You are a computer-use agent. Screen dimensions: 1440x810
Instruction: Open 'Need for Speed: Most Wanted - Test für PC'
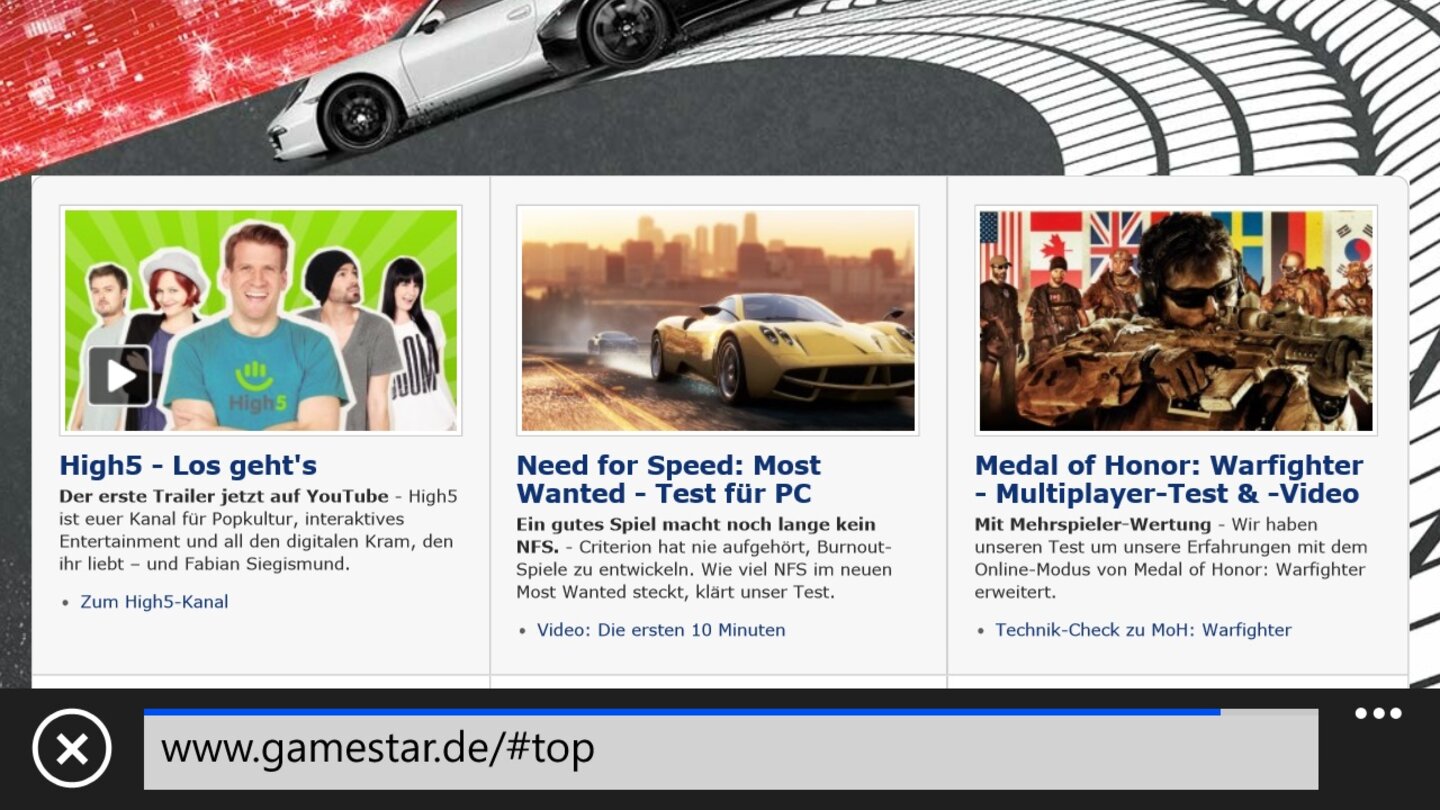coord(668,479)
